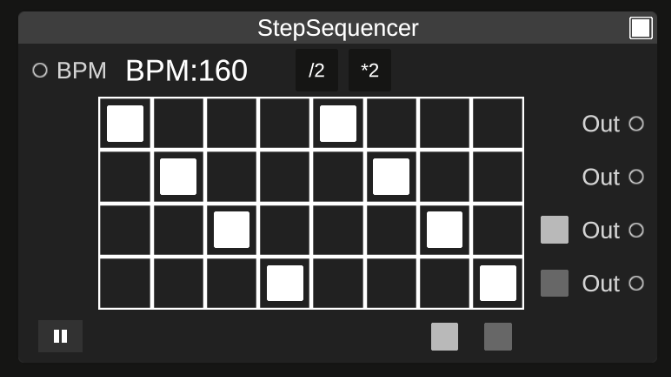Disable third step in row three
671x377 pixels.
tap(232, 230)
